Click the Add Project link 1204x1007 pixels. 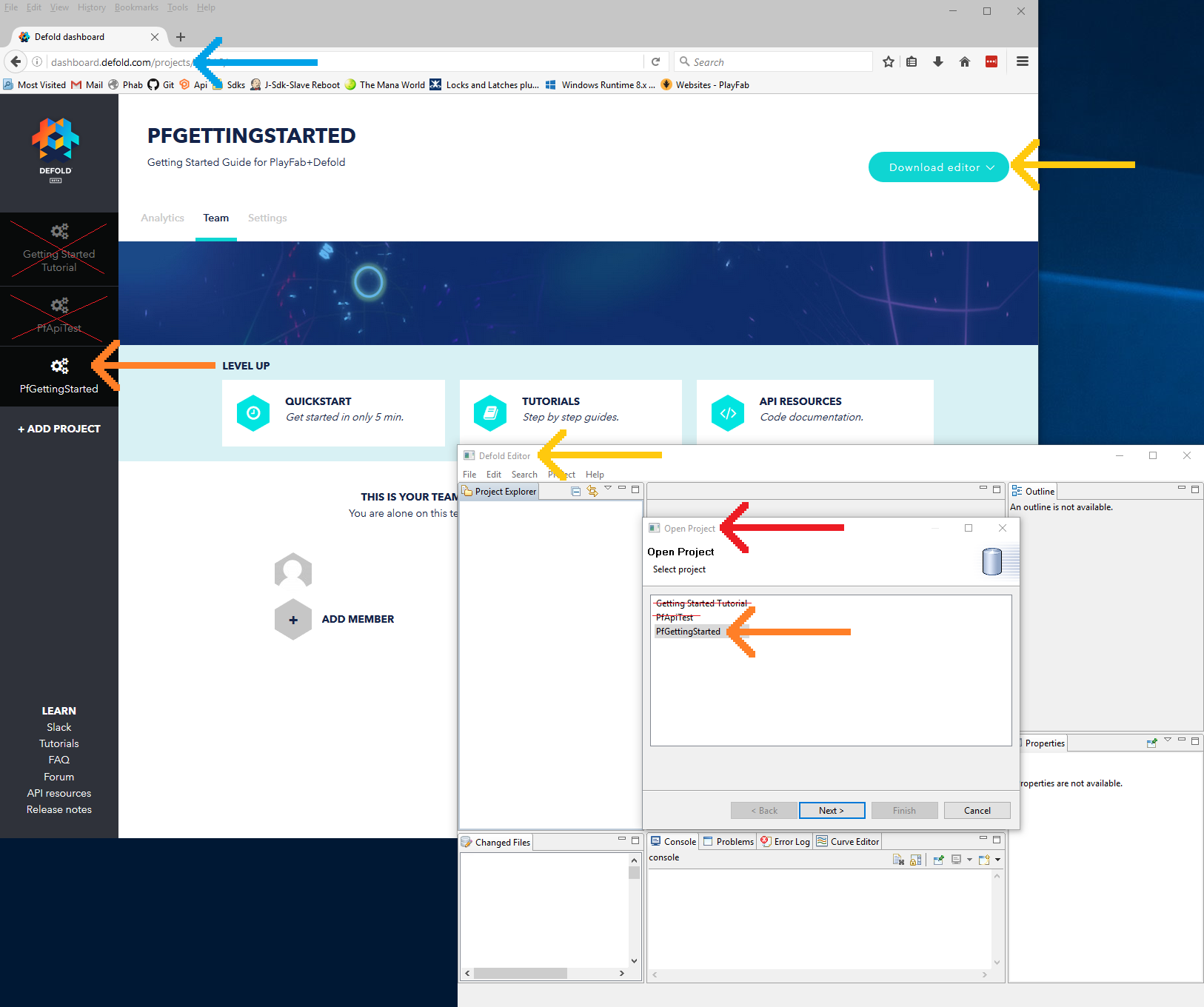[x=59, y=429]
